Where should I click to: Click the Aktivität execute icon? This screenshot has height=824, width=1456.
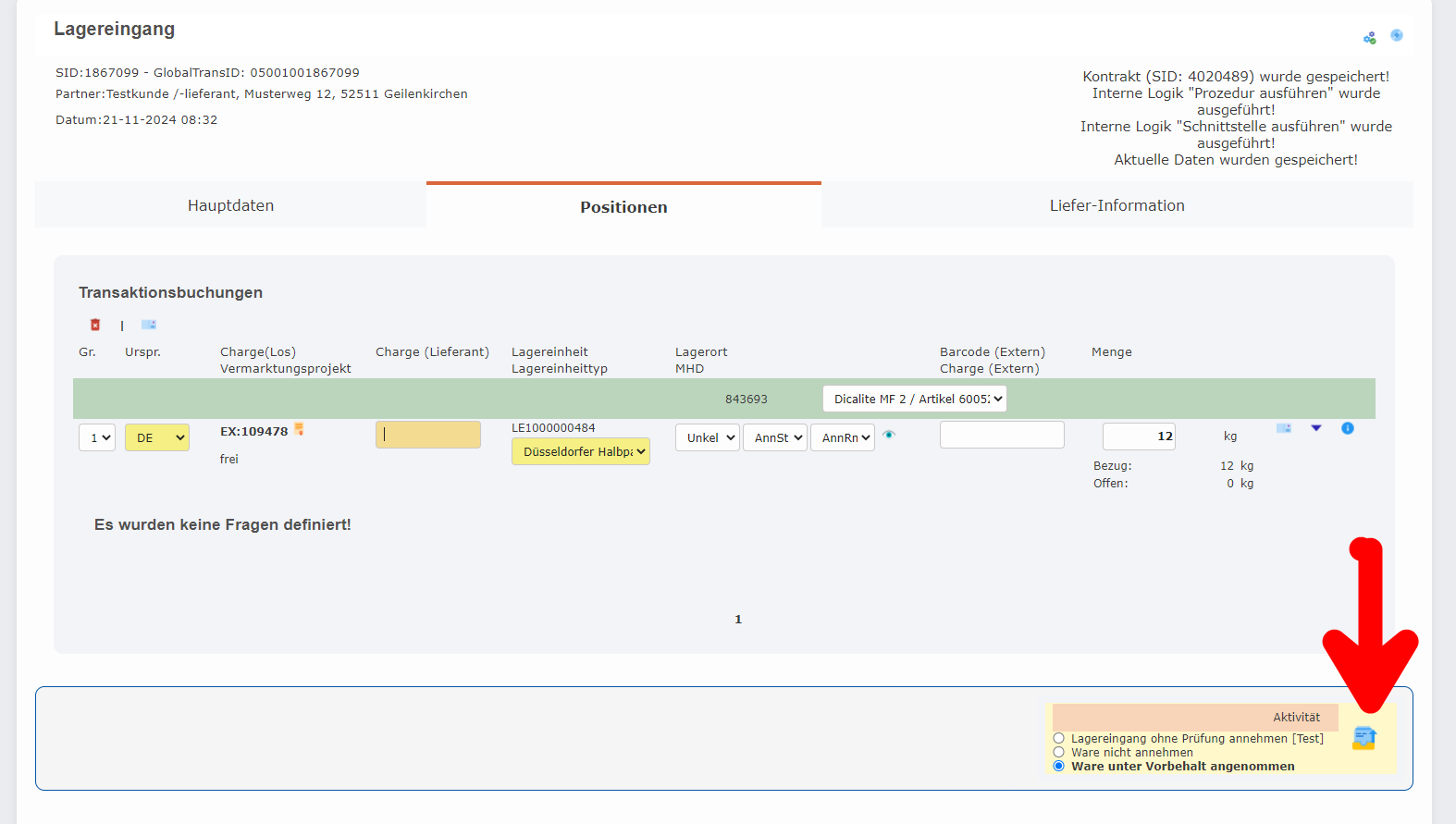(1364, 738)
